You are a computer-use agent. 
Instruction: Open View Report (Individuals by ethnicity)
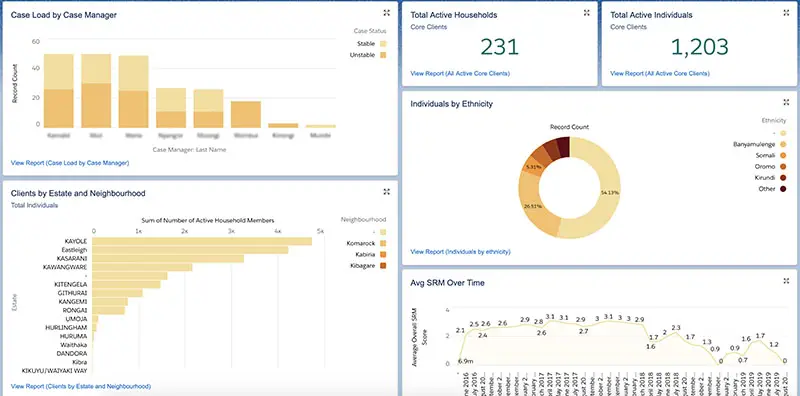pyautogui.click(x=460, y=252)
